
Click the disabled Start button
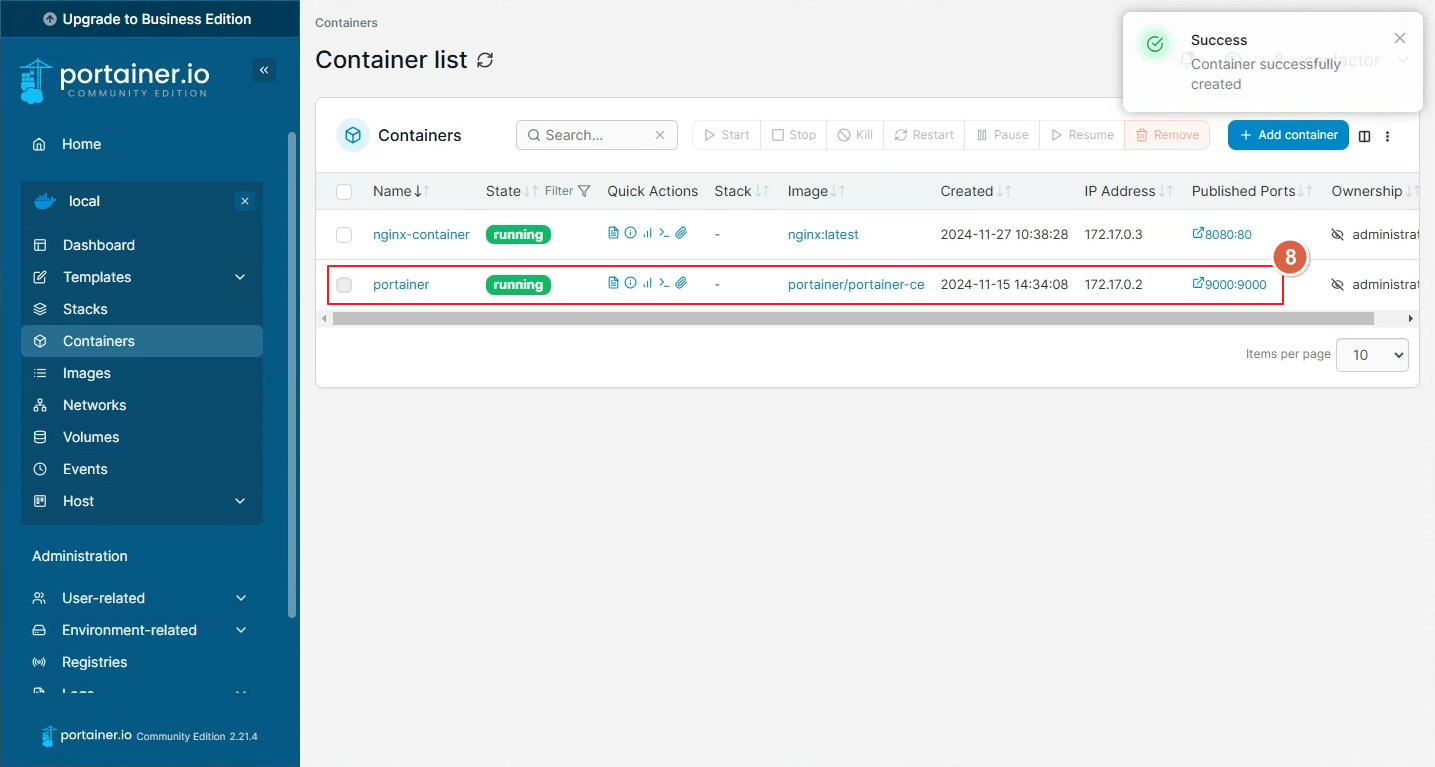click(726, 135)
